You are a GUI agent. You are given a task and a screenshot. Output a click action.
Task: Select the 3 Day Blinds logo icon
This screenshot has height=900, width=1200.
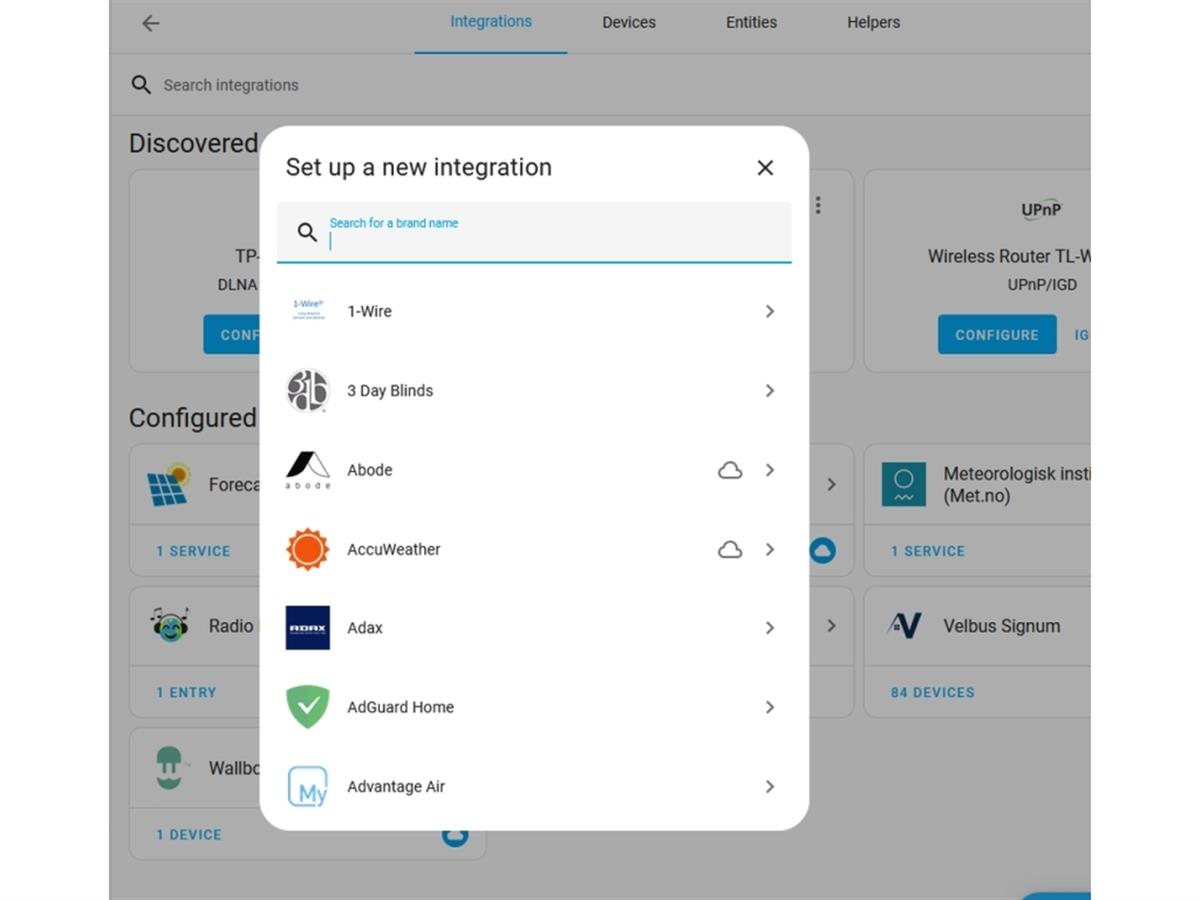308,391
